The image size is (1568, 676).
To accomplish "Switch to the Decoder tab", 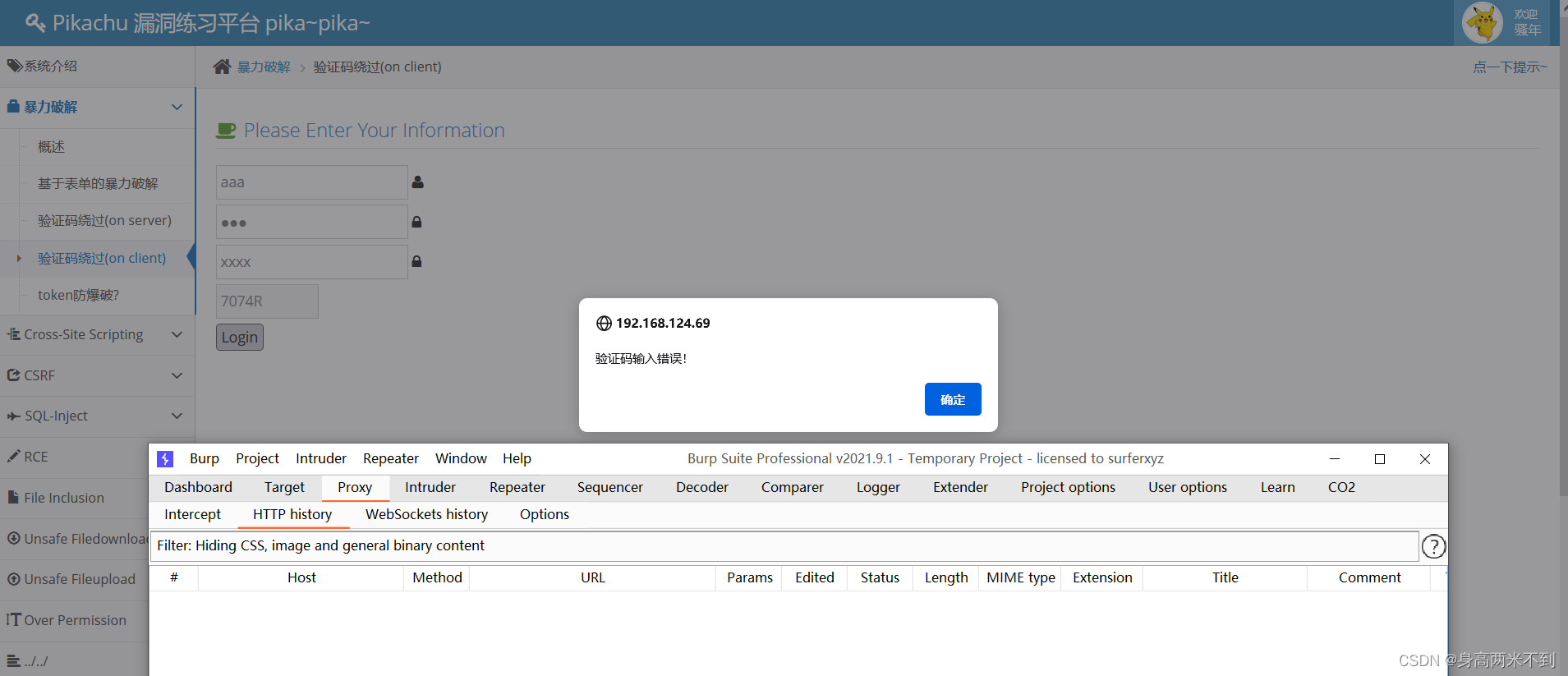I will coord(702,487).
